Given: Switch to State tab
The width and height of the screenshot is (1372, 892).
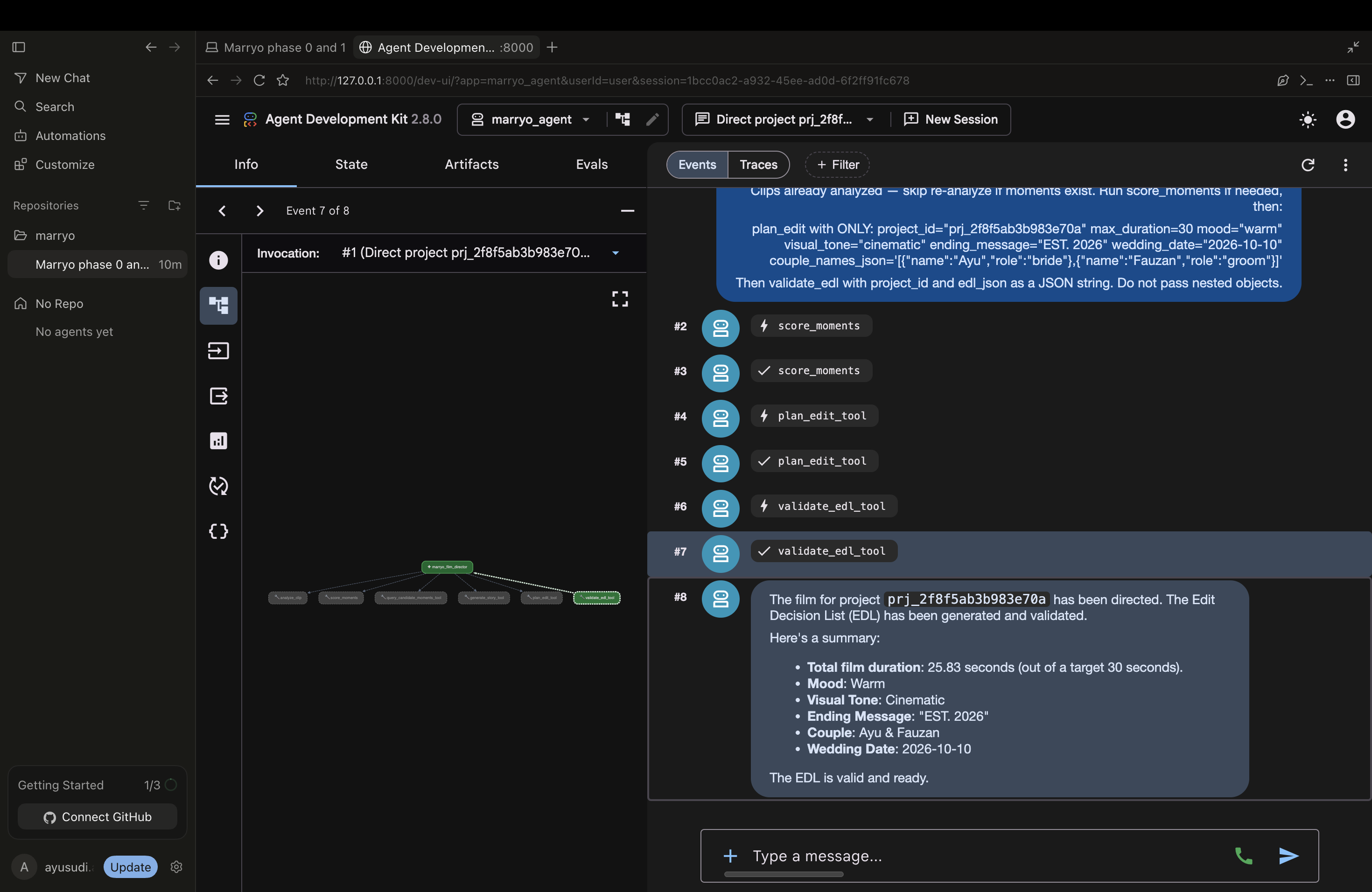Looking at the screenshot, I should (x=352, y=164).
